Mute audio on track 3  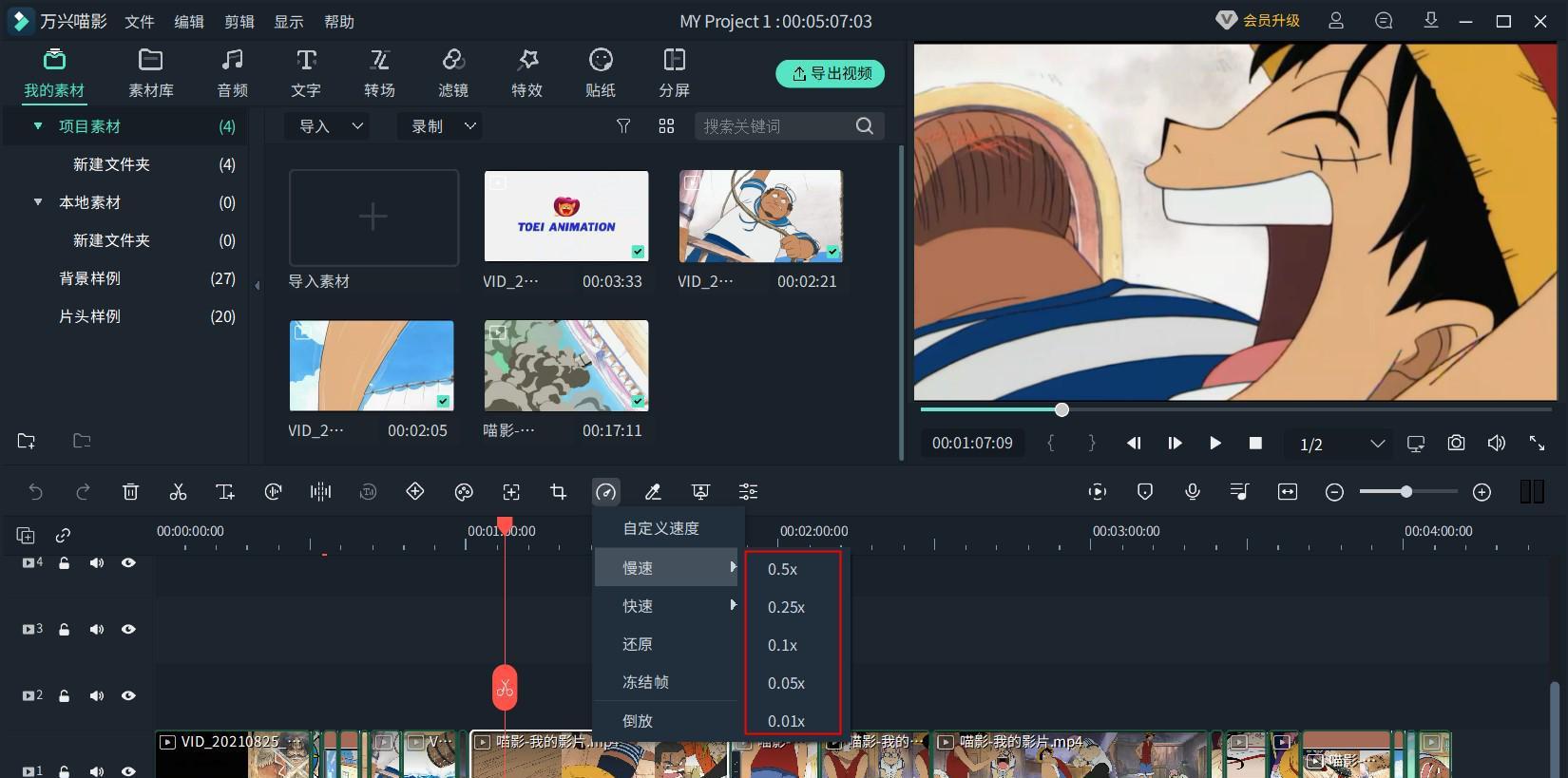click(x=97, y=629)
